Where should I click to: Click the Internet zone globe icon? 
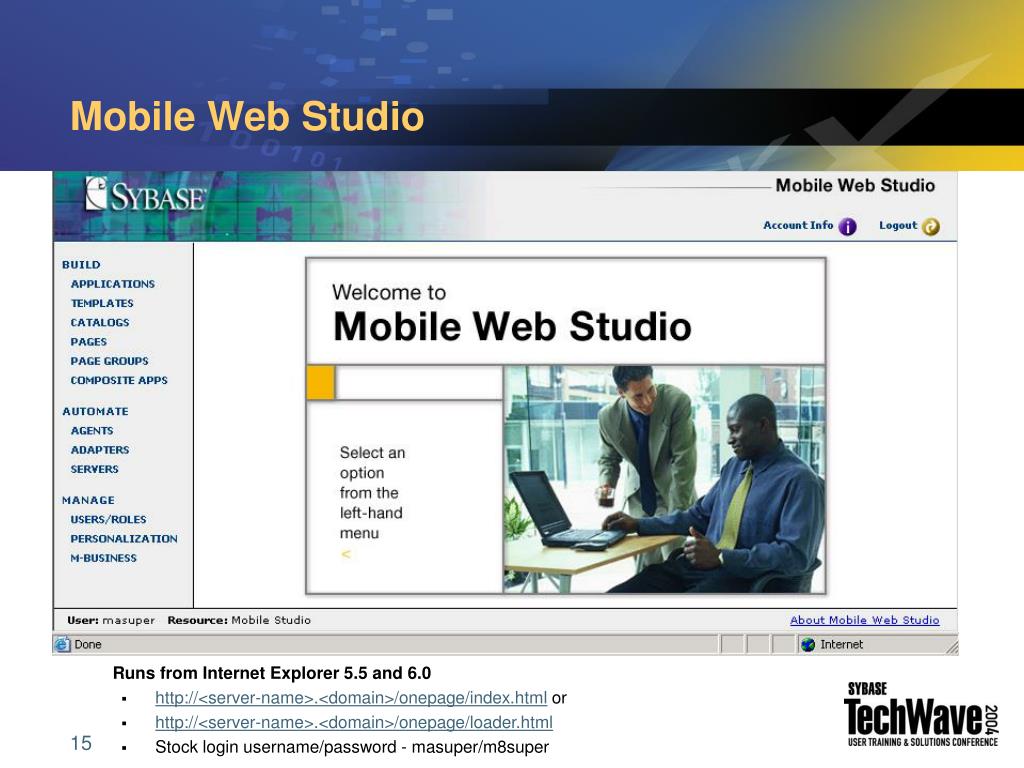(808, 645)
